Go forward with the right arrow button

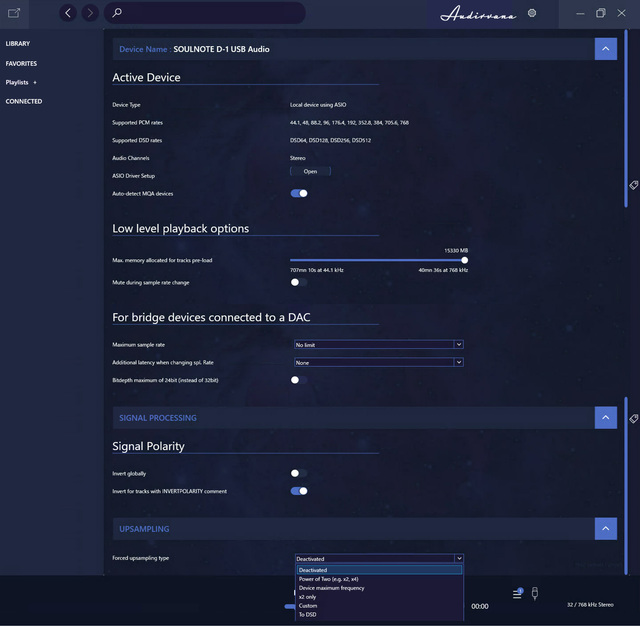[x=90, y=13]
